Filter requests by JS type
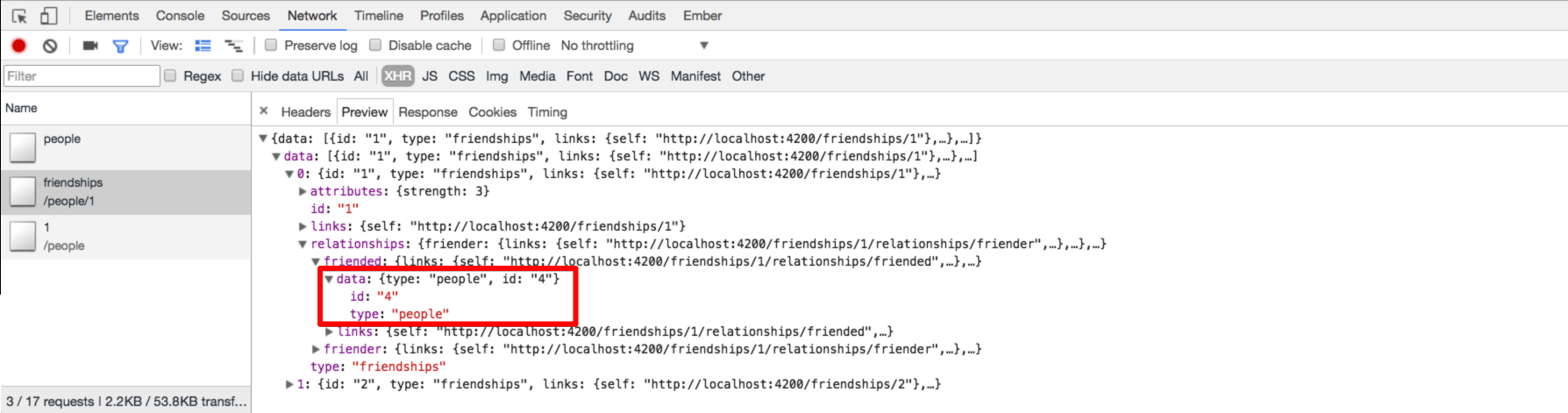The height and width of the screenshot is (413, 1568). click(x=430, y=76)
